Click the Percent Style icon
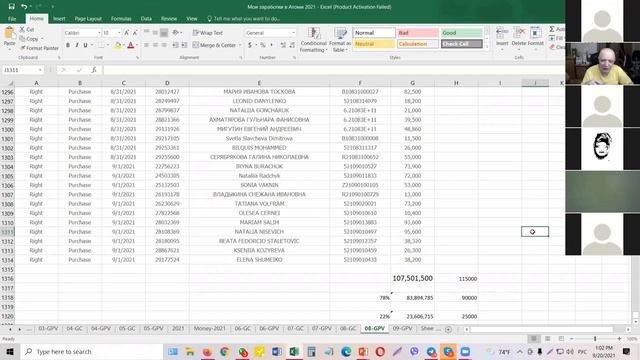The image size is (640, 360). pyautogui.click(x=263, y=45)
